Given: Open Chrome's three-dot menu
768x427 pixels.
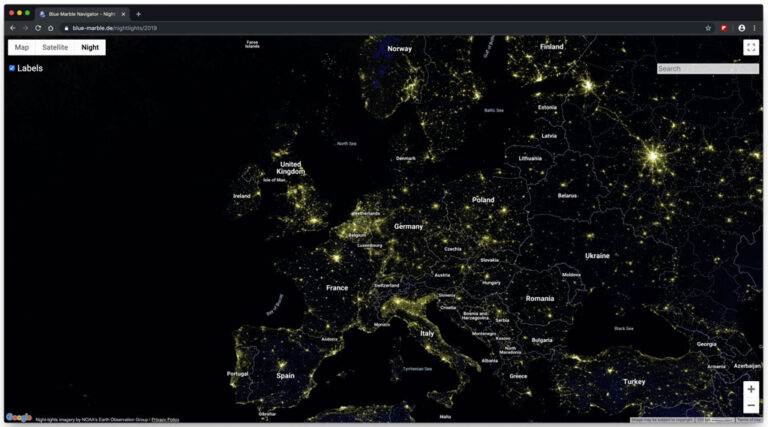Looking at the screenshot, I should (x=754, y=28).
